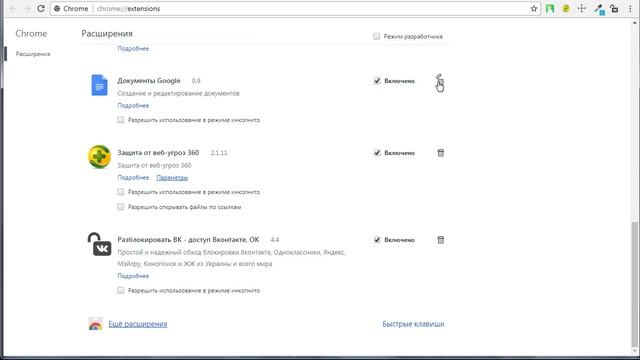Allow Документы Google in incognito mode
This screenshot has height=360, width=640.
pos(120,120)
